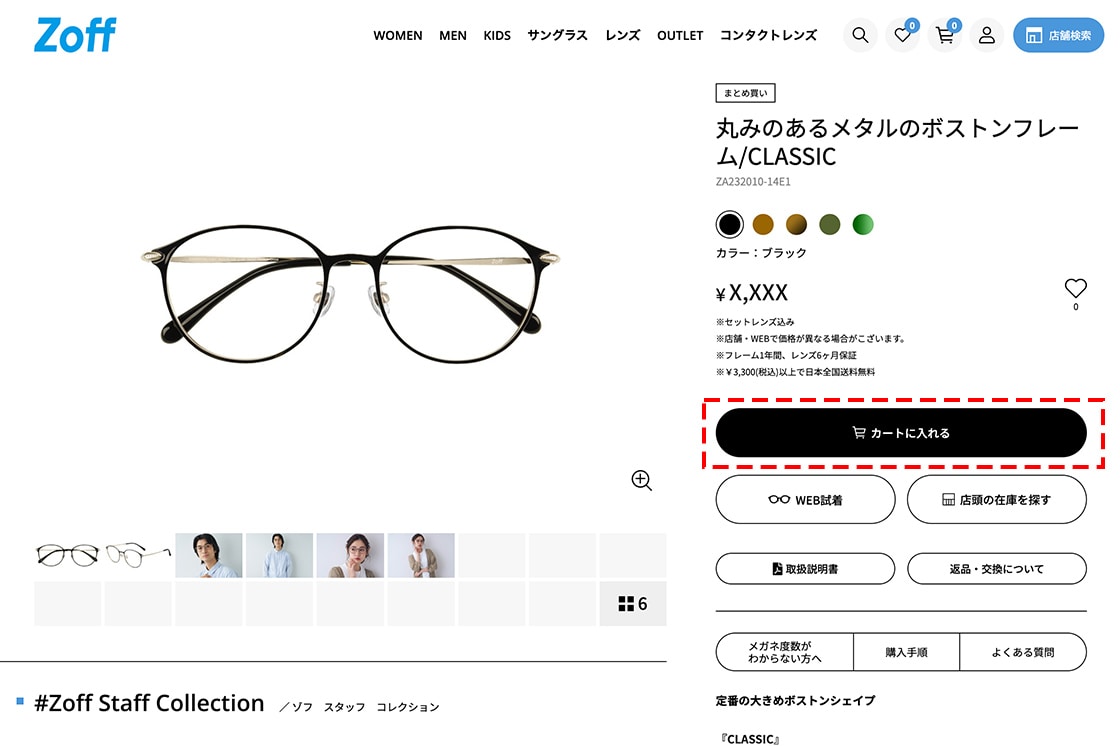Open the favorites heart icon in header
This screenshot has width=1120, height=746.
903,35
